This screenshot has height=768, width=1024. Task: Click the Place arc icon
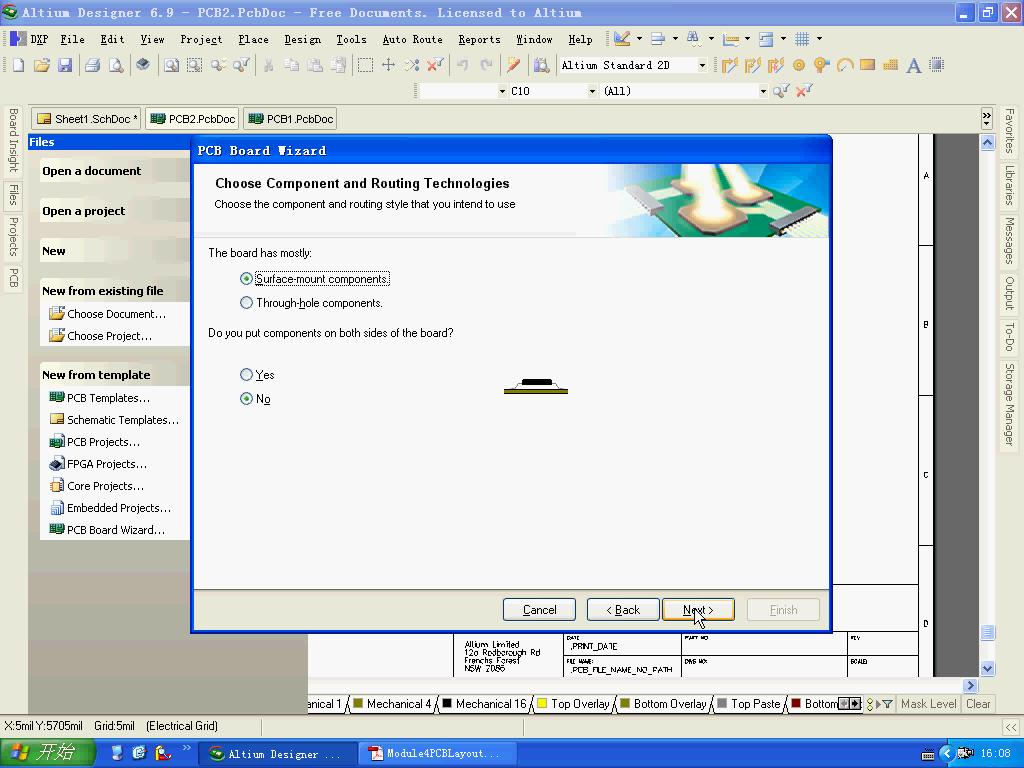(x=845, y=65)
